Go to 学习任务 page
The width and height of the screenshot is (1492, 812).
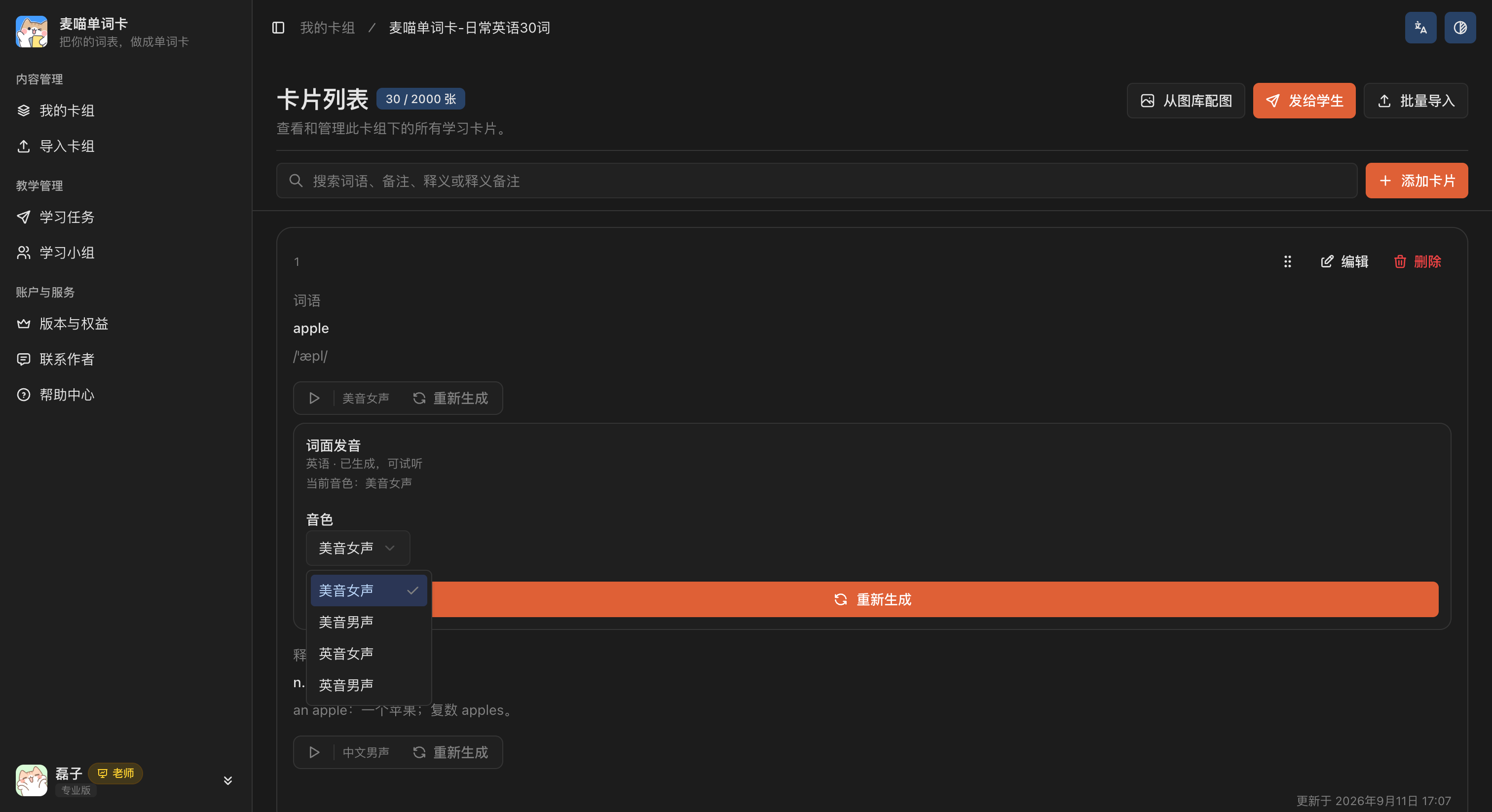coord(126,217)
